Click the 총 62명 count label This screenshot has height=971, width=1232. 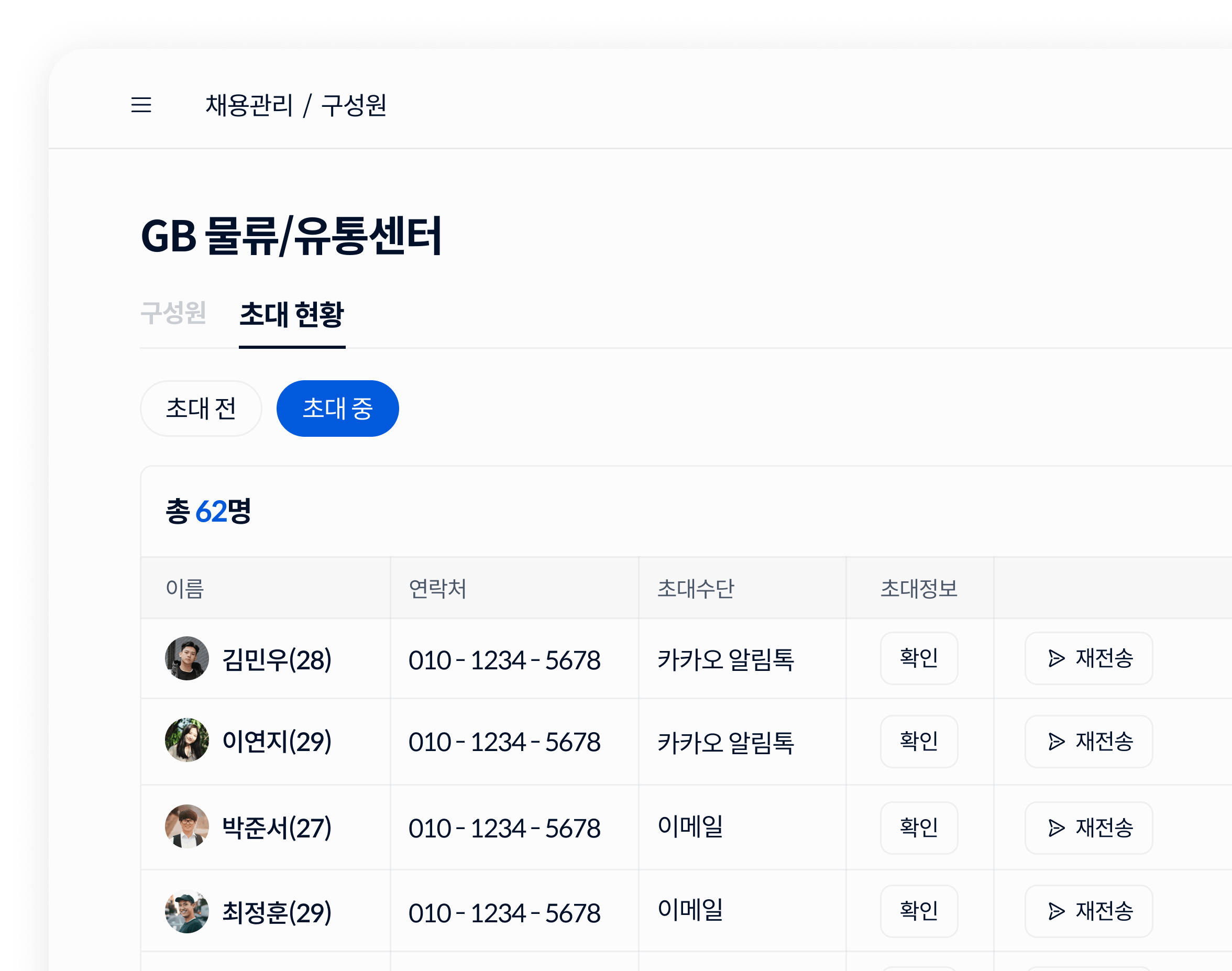[x=208, y=511]
